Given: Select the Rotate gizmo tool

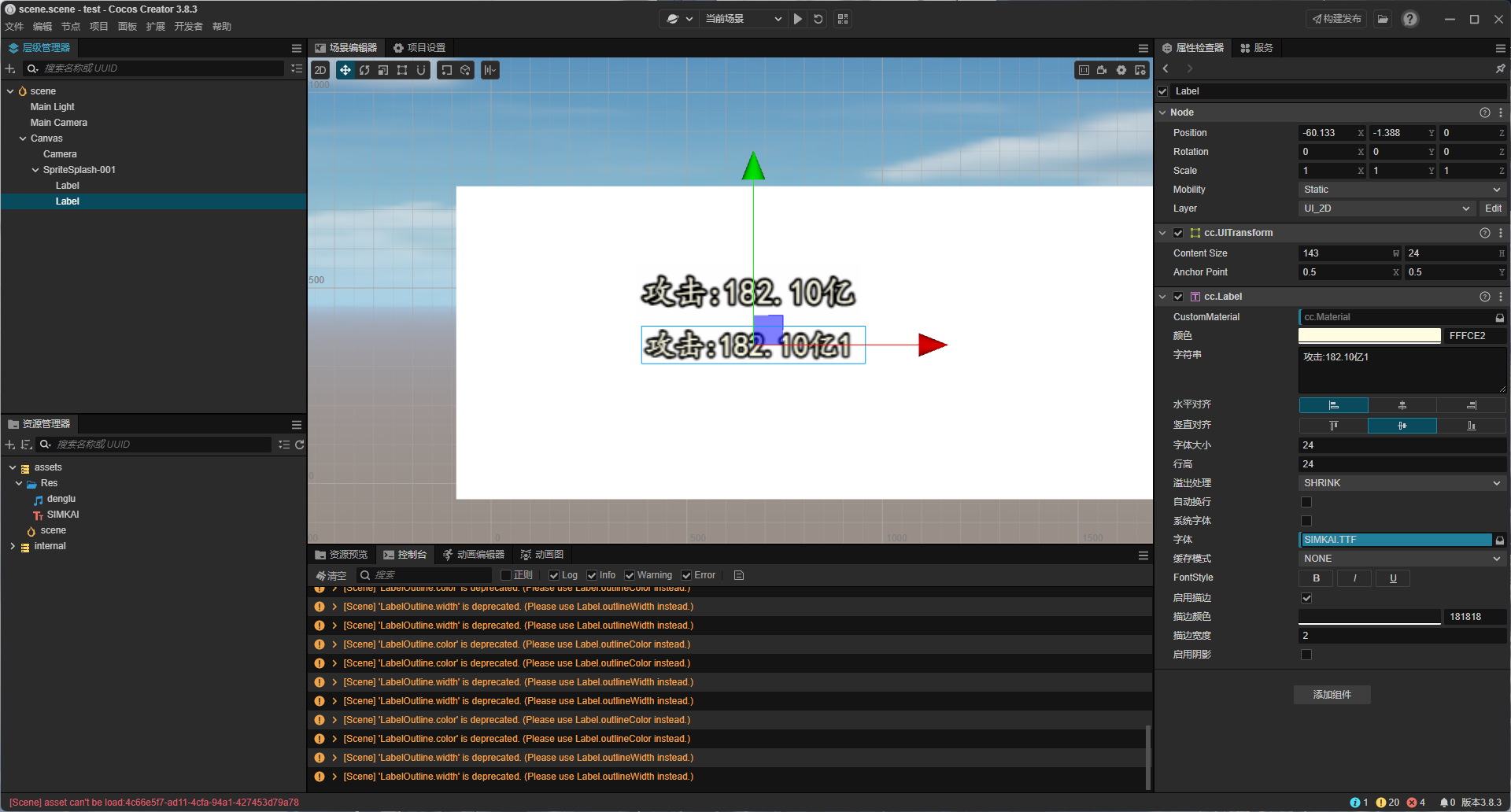Looking at the screenshot, I should coord(364,70).
